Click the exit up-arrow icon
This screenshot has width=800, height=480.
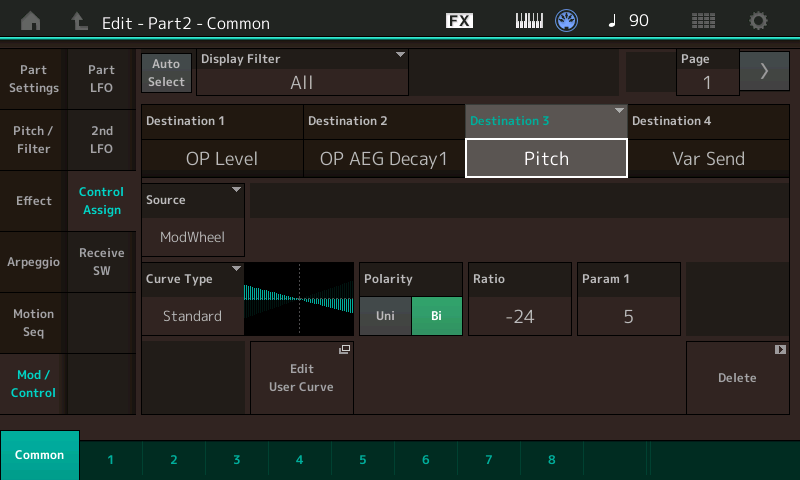(x=79, y=21)
